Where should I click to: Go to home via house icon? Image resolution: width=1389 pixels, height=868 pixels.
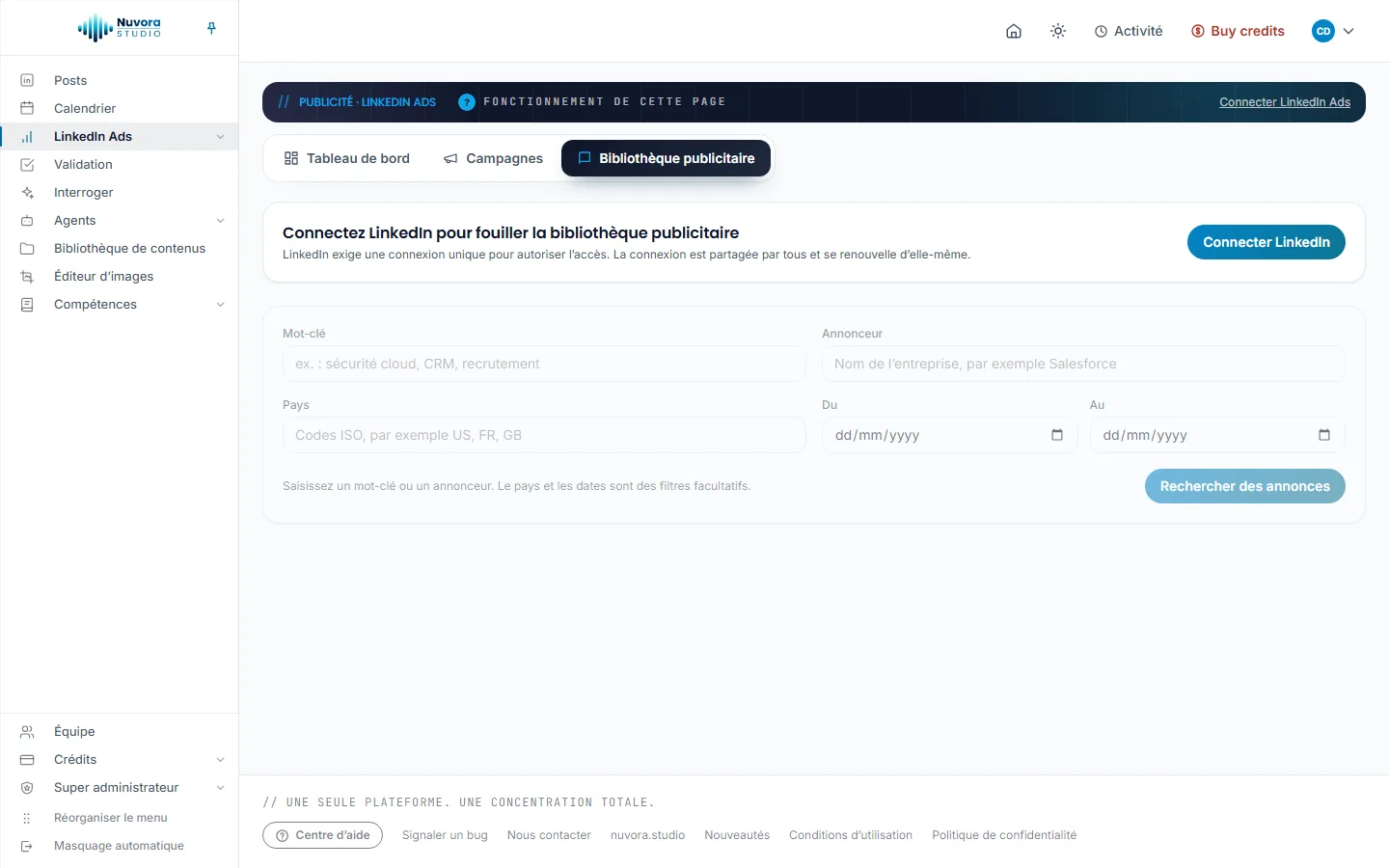[x=1014, y=31]
